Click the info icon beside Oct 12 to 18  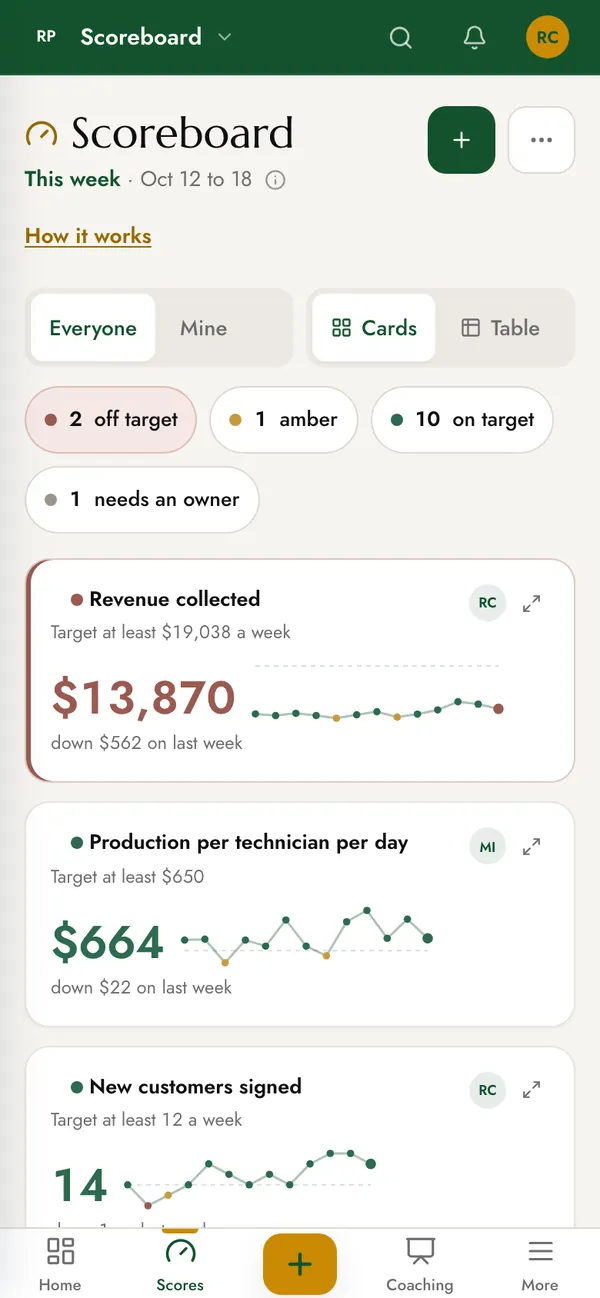coord(275,180)
